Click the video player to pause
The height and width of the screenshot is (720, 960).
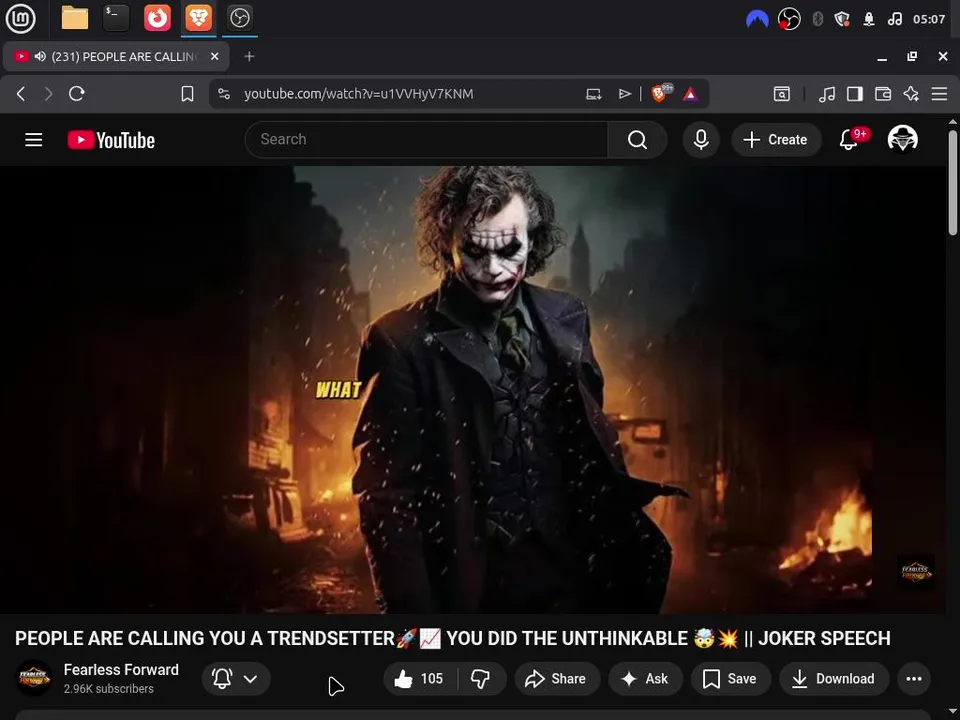(x=473, y=389)
